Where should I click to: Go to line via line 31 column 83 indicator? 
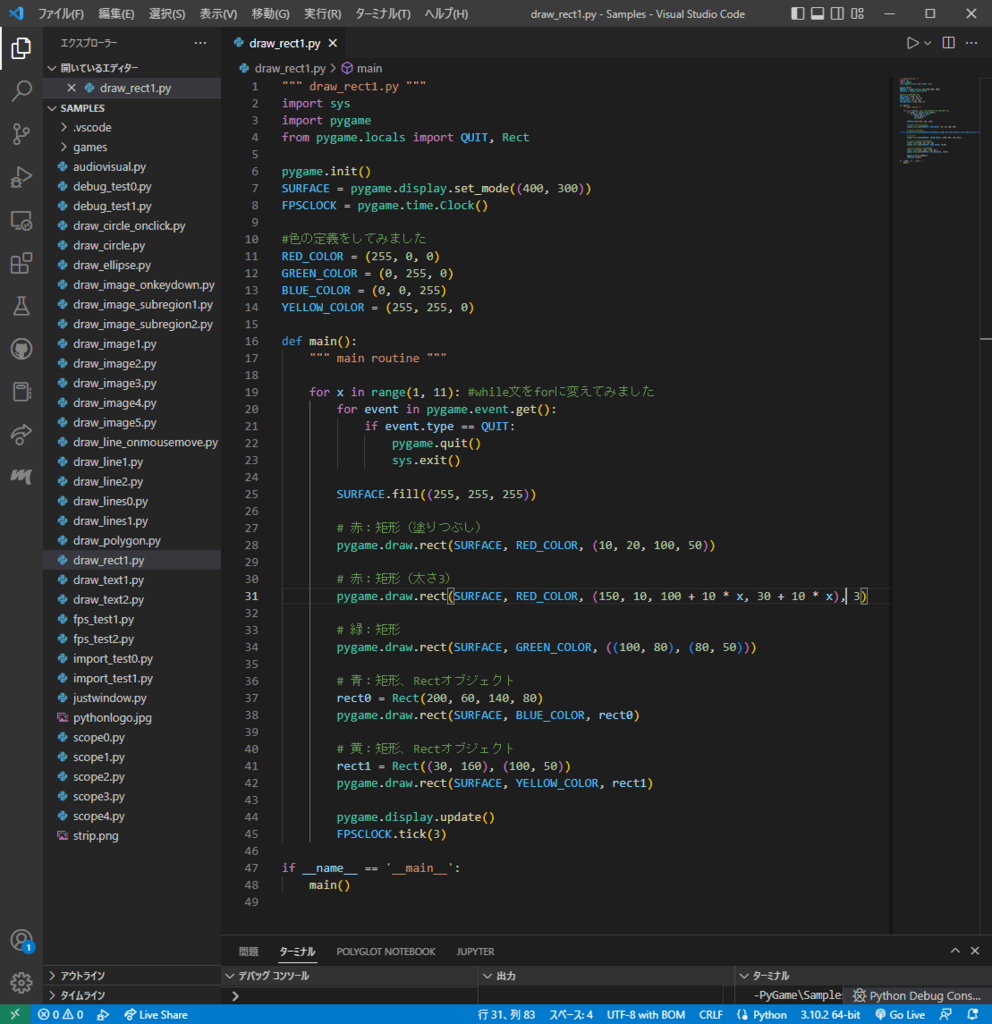506,1014
